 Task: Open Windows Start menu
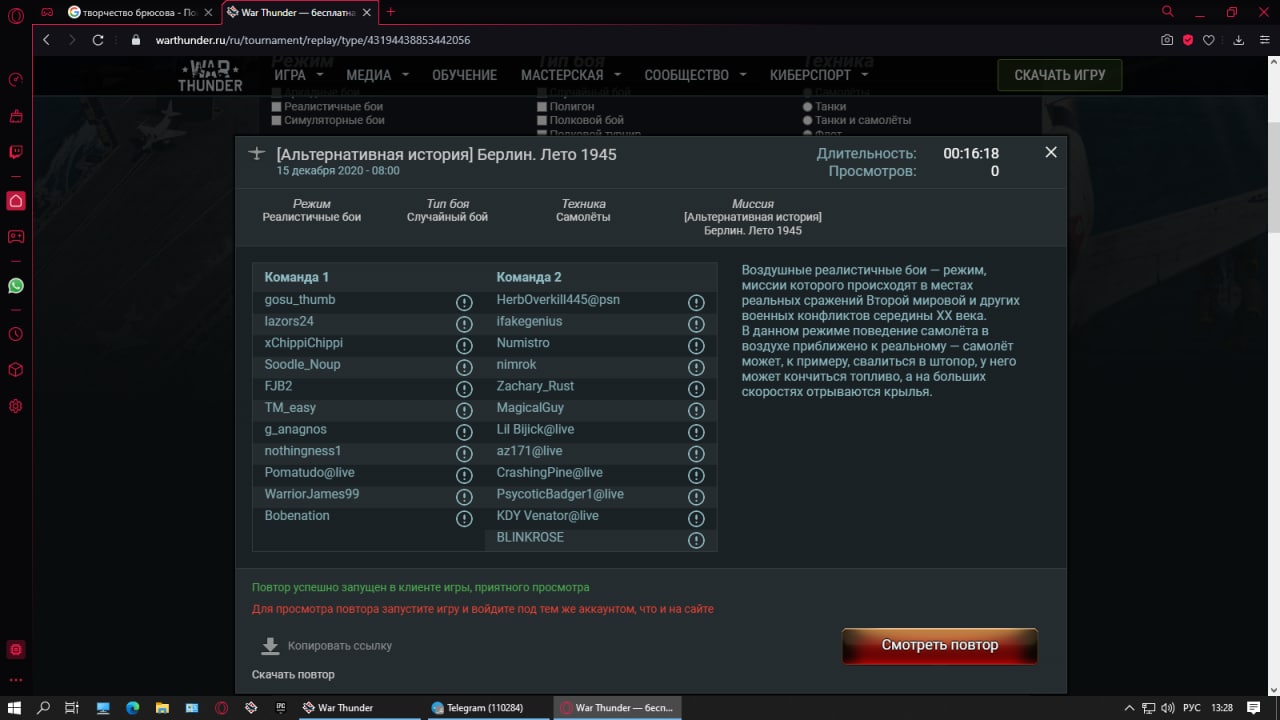(x=14, y=708)
